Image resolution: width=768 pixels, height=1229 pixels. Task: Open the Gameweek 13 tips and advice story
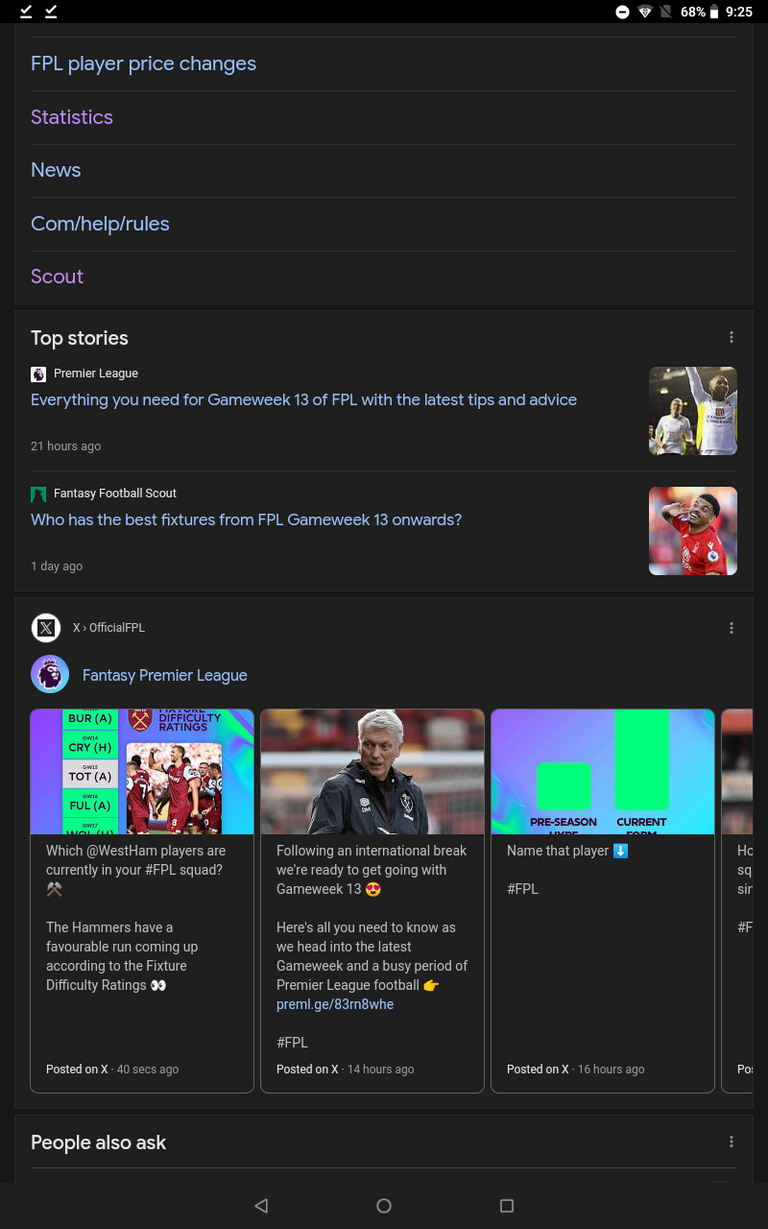click(x=304, y=400)
